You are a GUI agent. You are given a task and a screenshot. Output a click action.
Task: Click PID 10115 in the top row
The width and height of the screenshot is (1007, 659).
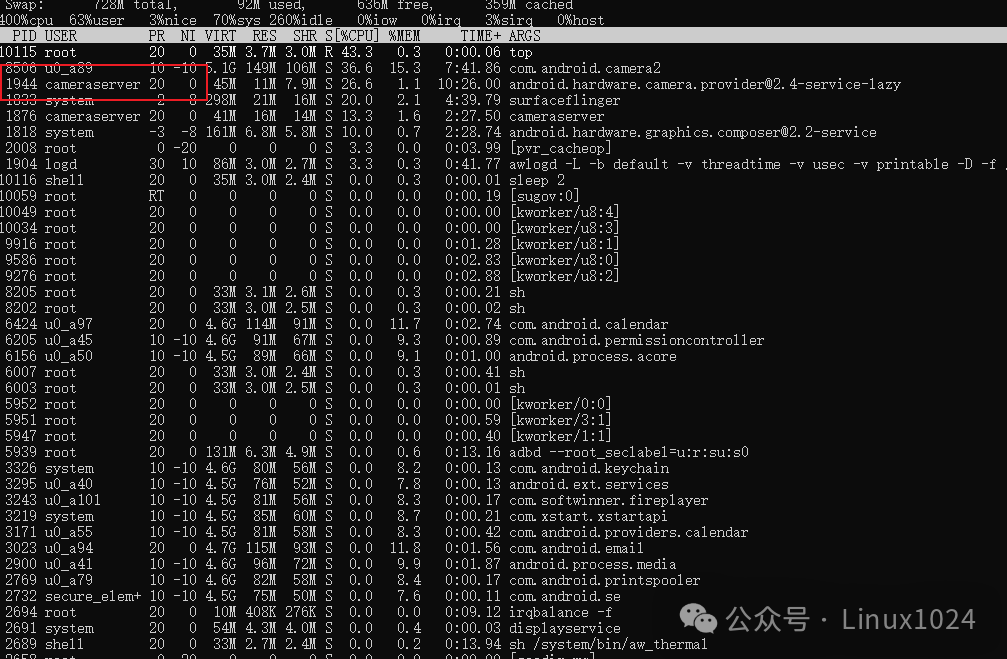tap(19, 52)
